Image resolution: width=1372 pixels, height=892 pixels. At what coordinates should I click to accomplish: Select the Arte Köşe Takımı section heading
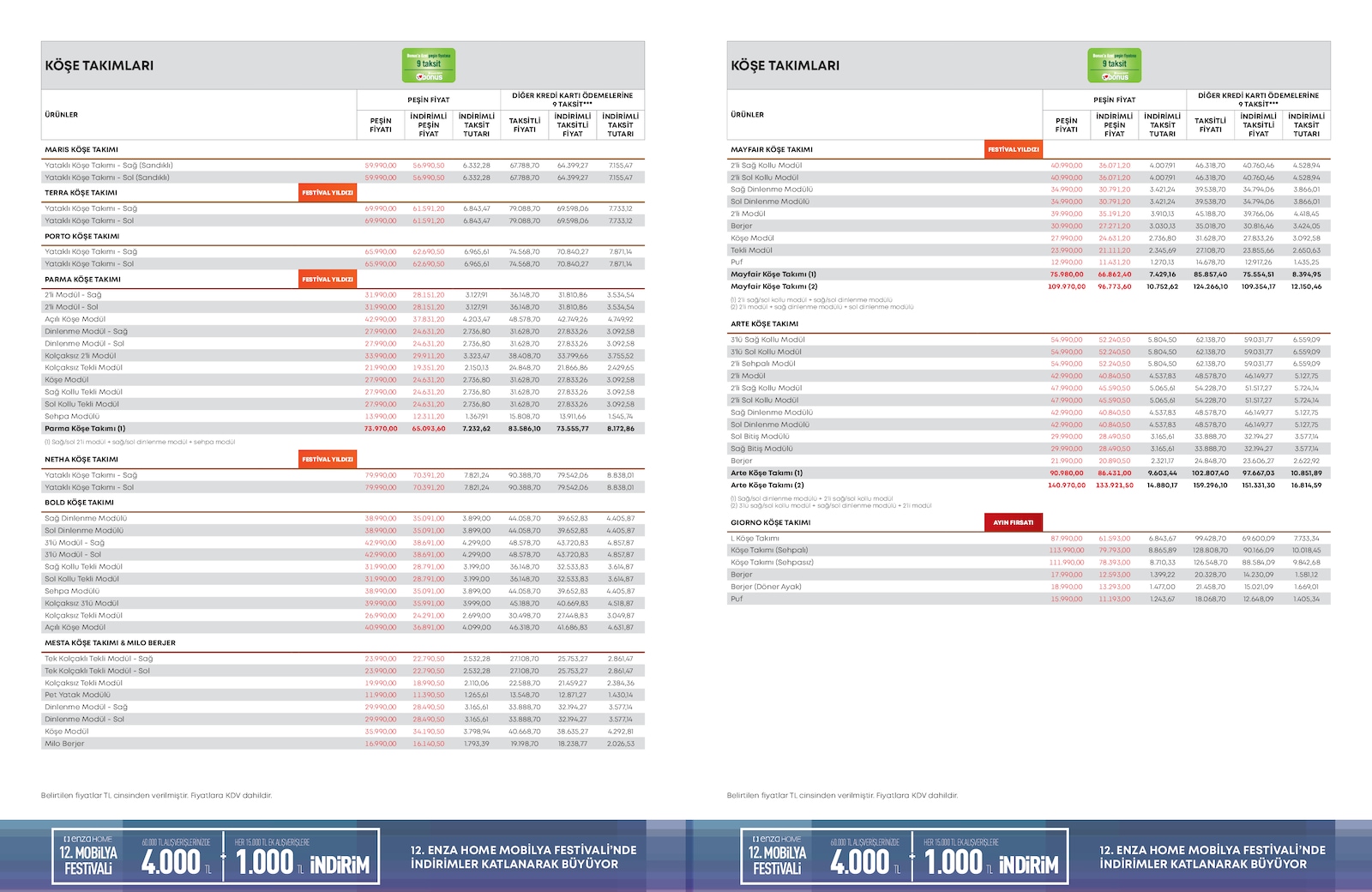point(765,324)
